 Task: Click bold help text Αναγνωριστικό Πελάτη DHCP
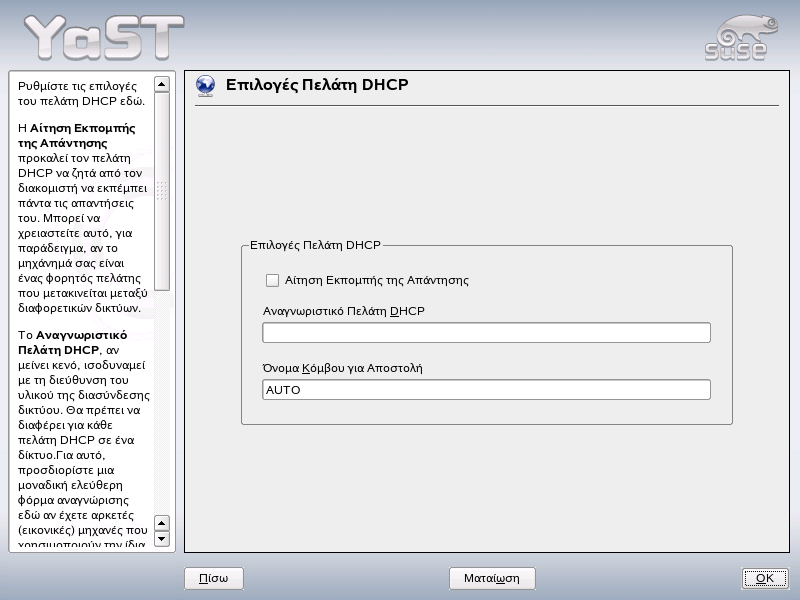click(x=72, y=343)
